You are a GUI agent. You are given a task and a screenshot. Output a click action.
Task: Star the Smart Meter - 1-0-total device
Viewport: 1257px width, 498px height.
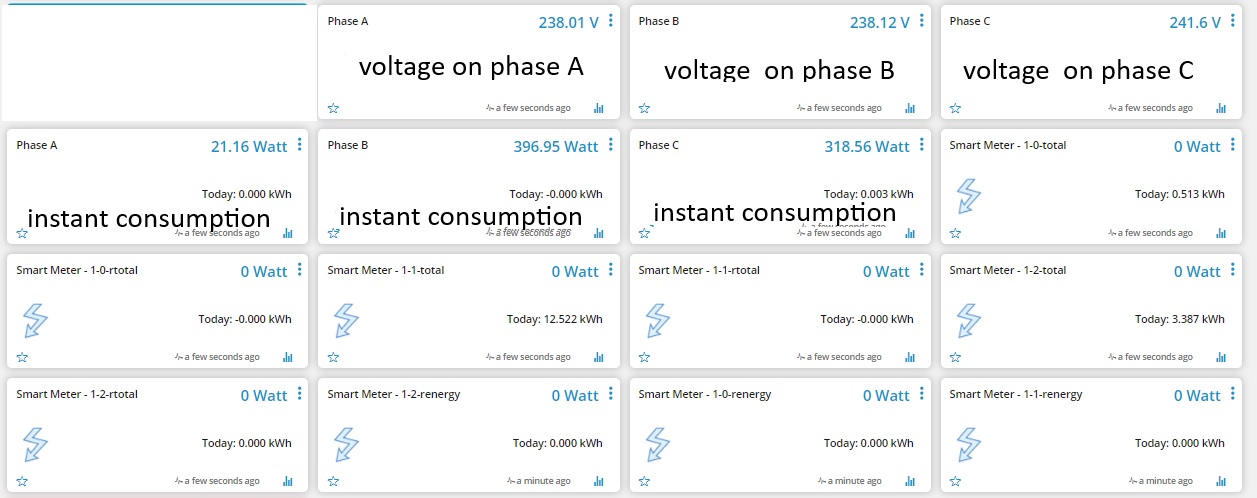pyautogui.click(x=955, y=233)
